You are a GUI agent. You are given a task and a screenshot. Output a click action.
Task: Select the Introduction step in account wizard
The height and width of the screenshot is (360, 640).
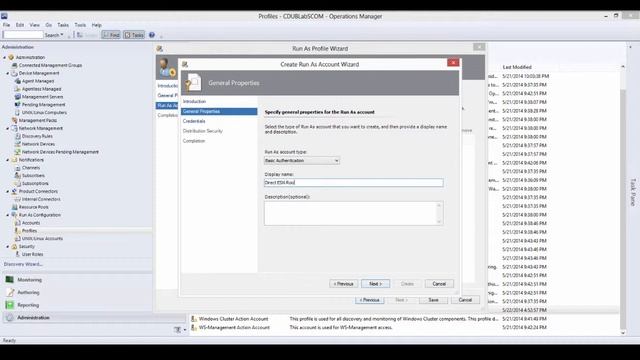point(194,101)
